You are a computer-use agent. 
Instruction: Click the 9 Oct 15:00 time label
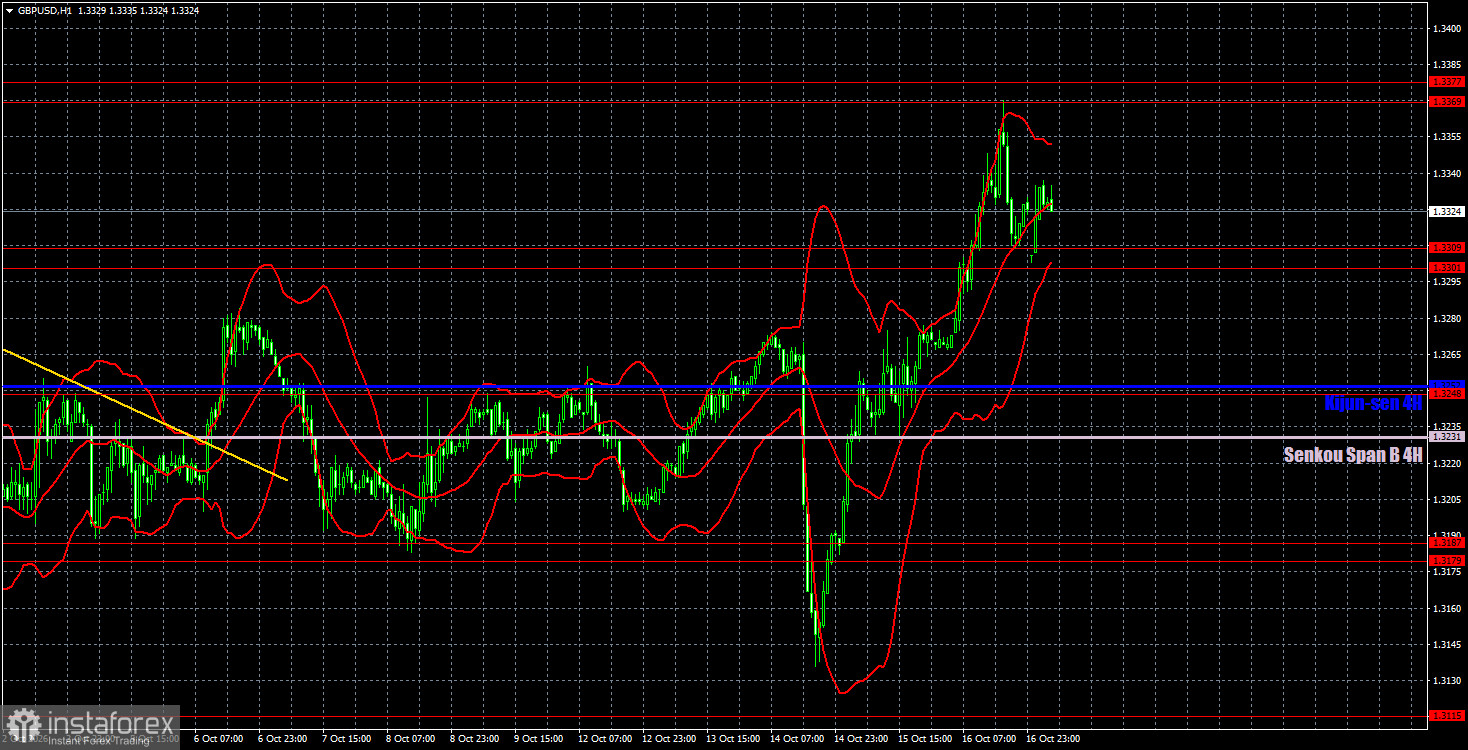point(538,739)
